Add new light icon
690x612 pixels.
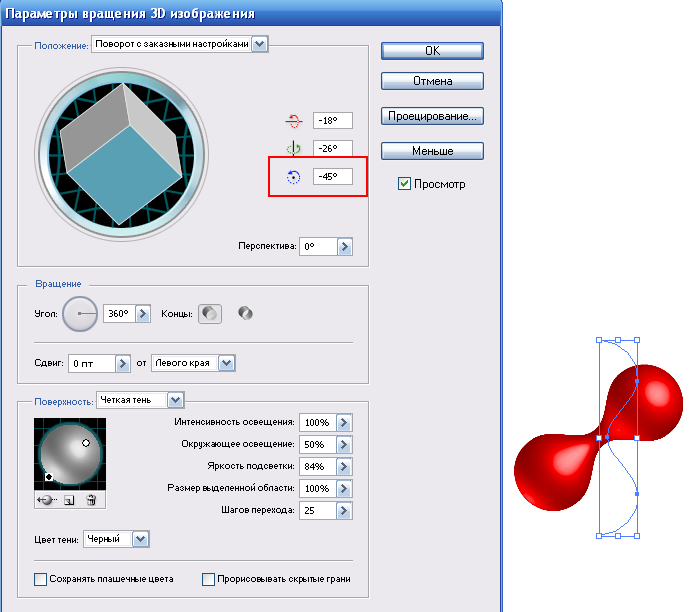69,500
